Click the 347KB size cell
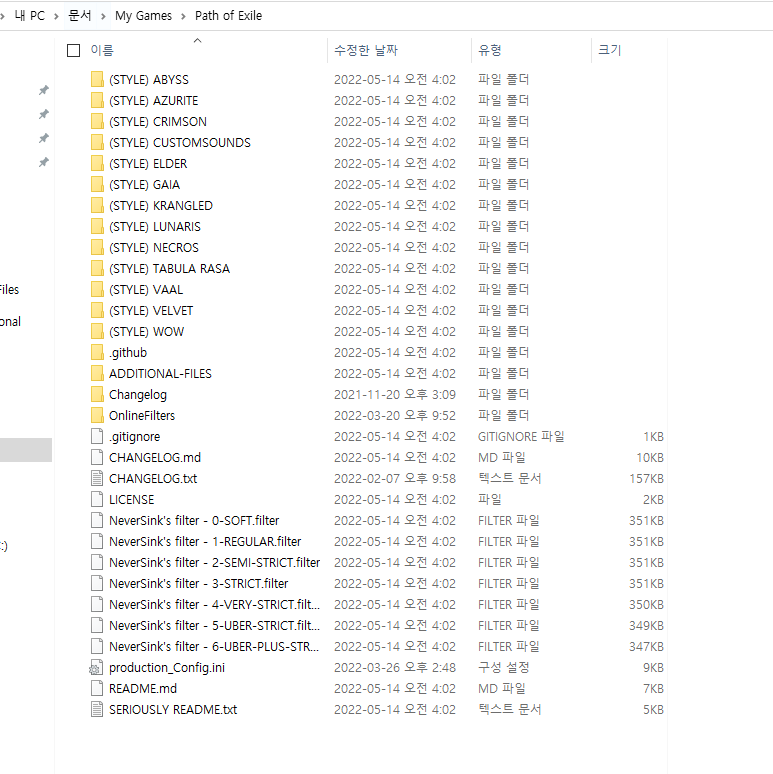Viewport: 773px width, 774px height. pos(646,647)
